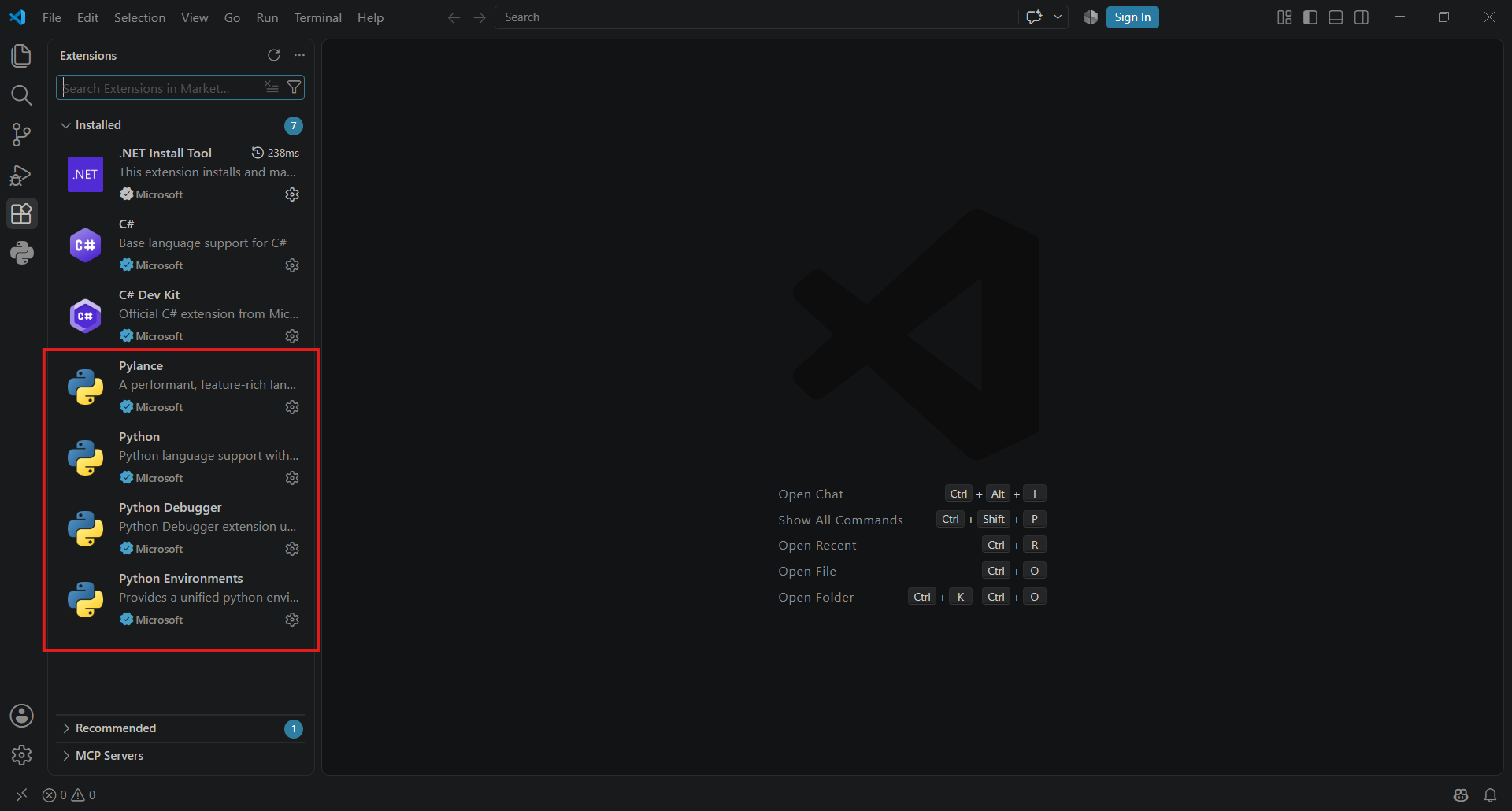
Task: Customize layout from title bar
Action: (1284, 17)
